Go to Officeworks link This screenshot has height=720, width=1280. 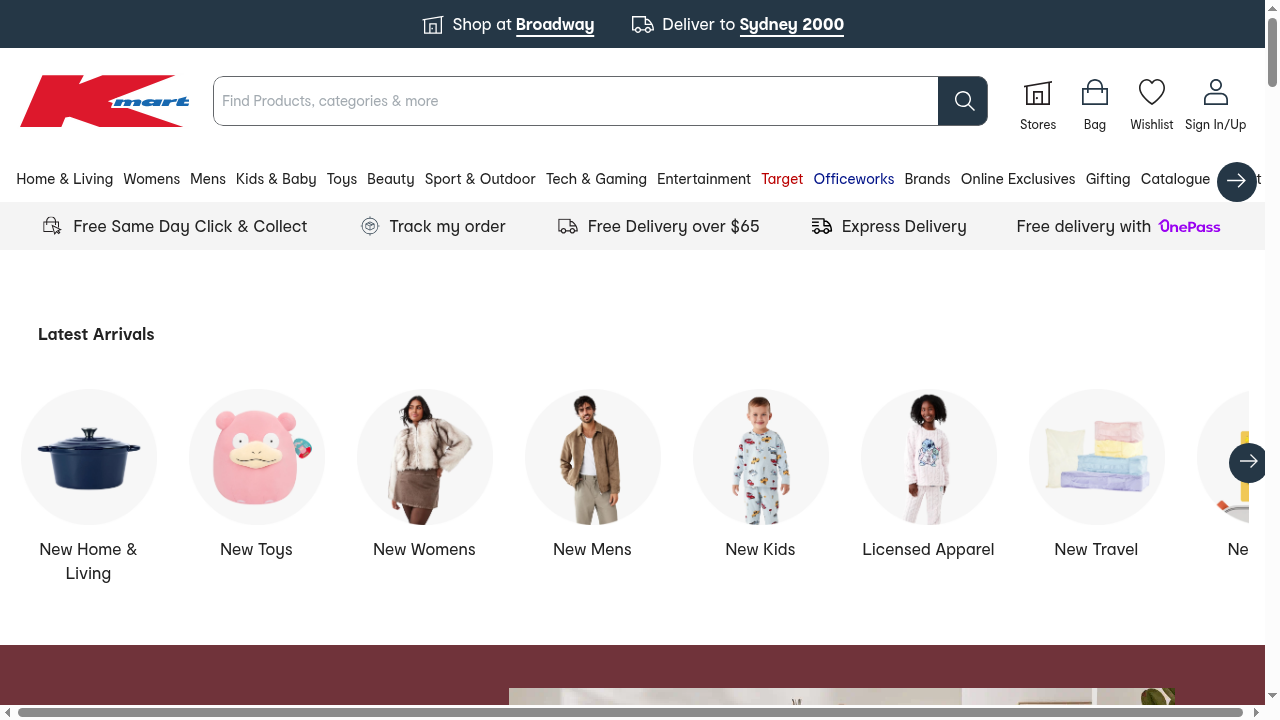(x=854, y=179)
